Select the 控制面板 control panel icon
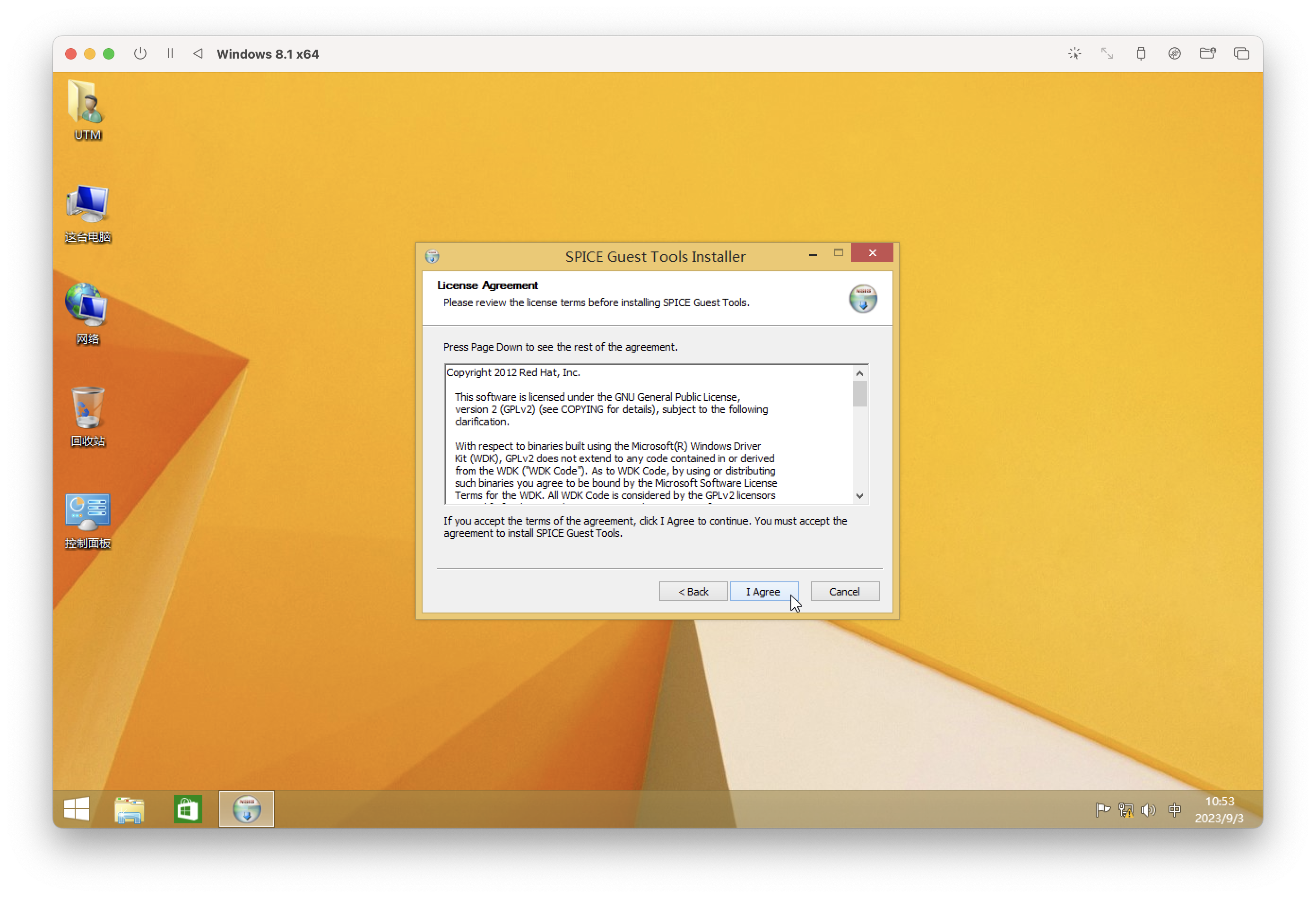 (87, 521)
